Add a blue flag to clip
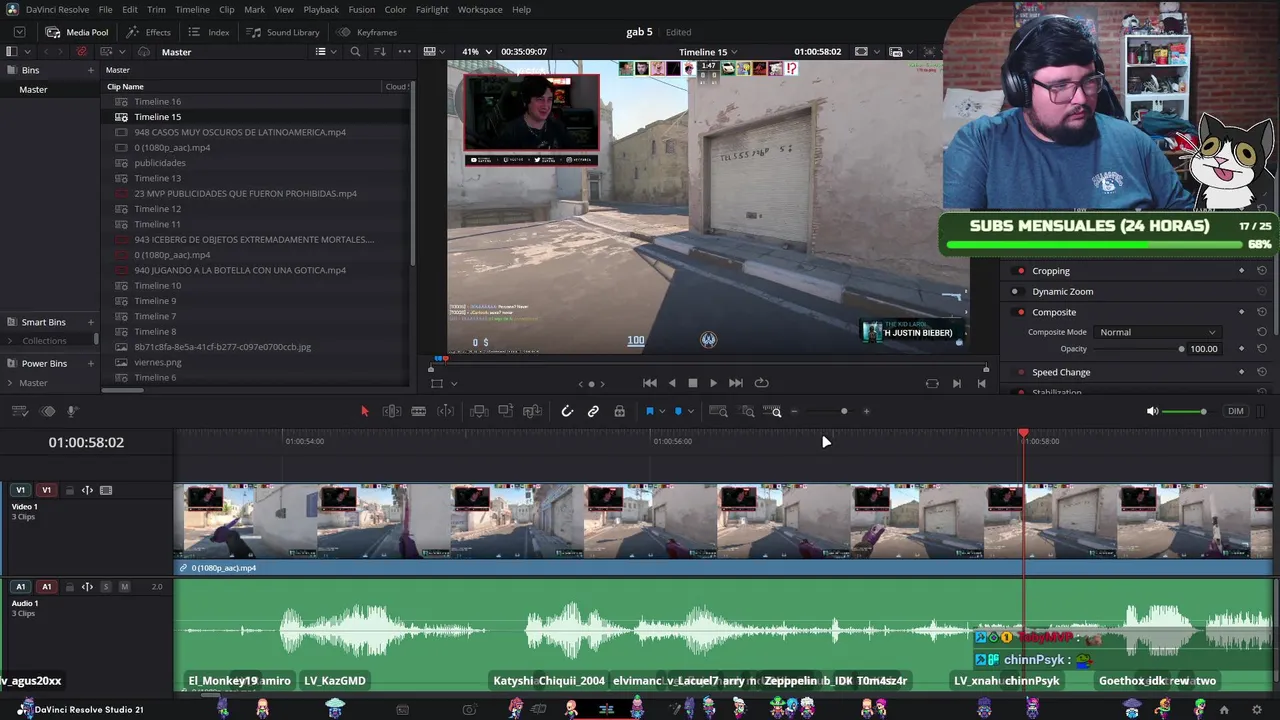 pyautogui.click(x=649, y=411)
